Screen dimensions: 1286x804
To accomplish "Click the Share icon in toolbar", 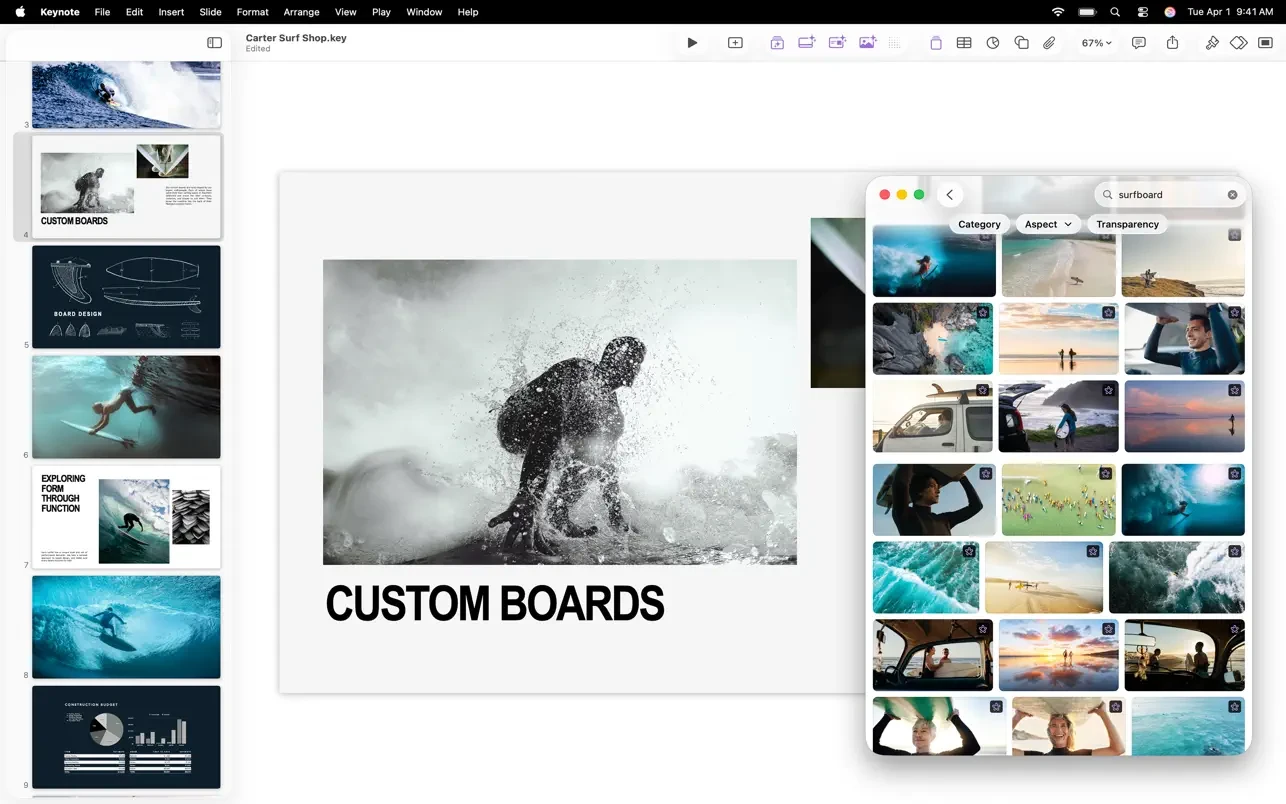I will [x=1172, y=43].
